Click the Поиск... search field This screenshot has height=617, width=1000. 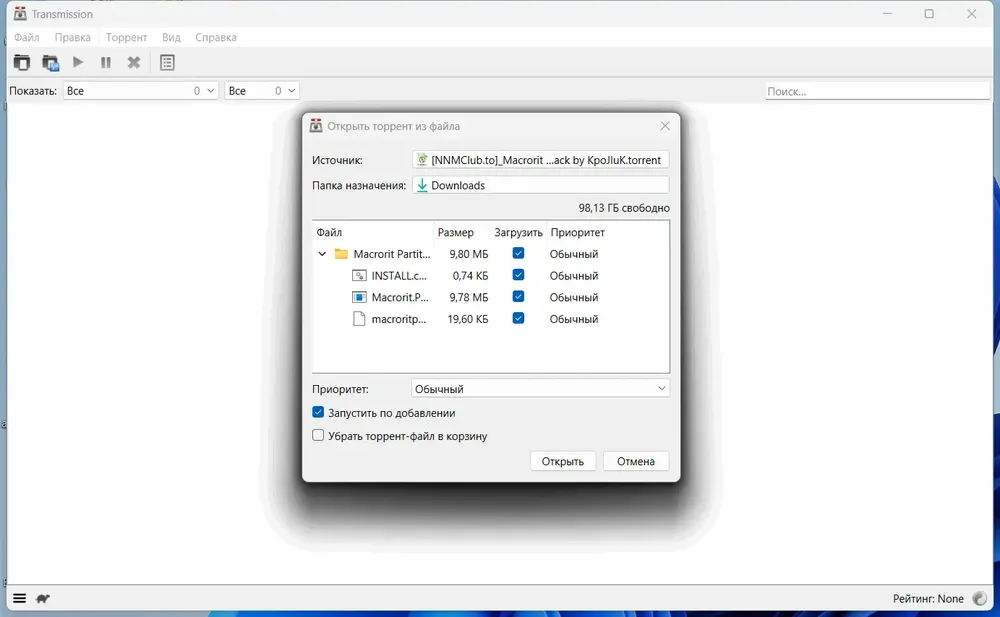pos(878,91)
